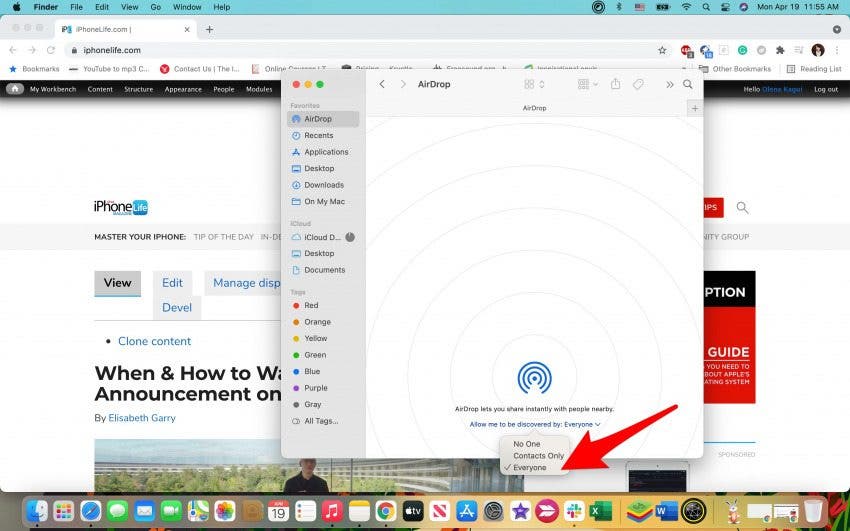Open Downloads folder in Finder sidebar
Viewport: 850px width, 531px height.
(323, 185)
